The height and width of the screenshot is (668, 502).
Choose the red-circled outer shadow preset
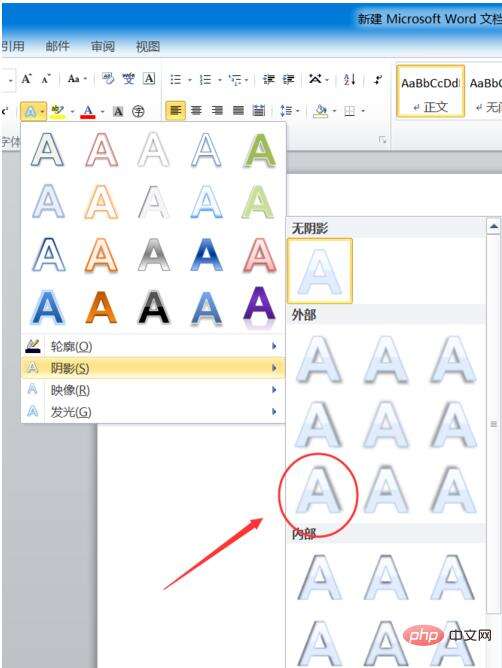[320, 489]
